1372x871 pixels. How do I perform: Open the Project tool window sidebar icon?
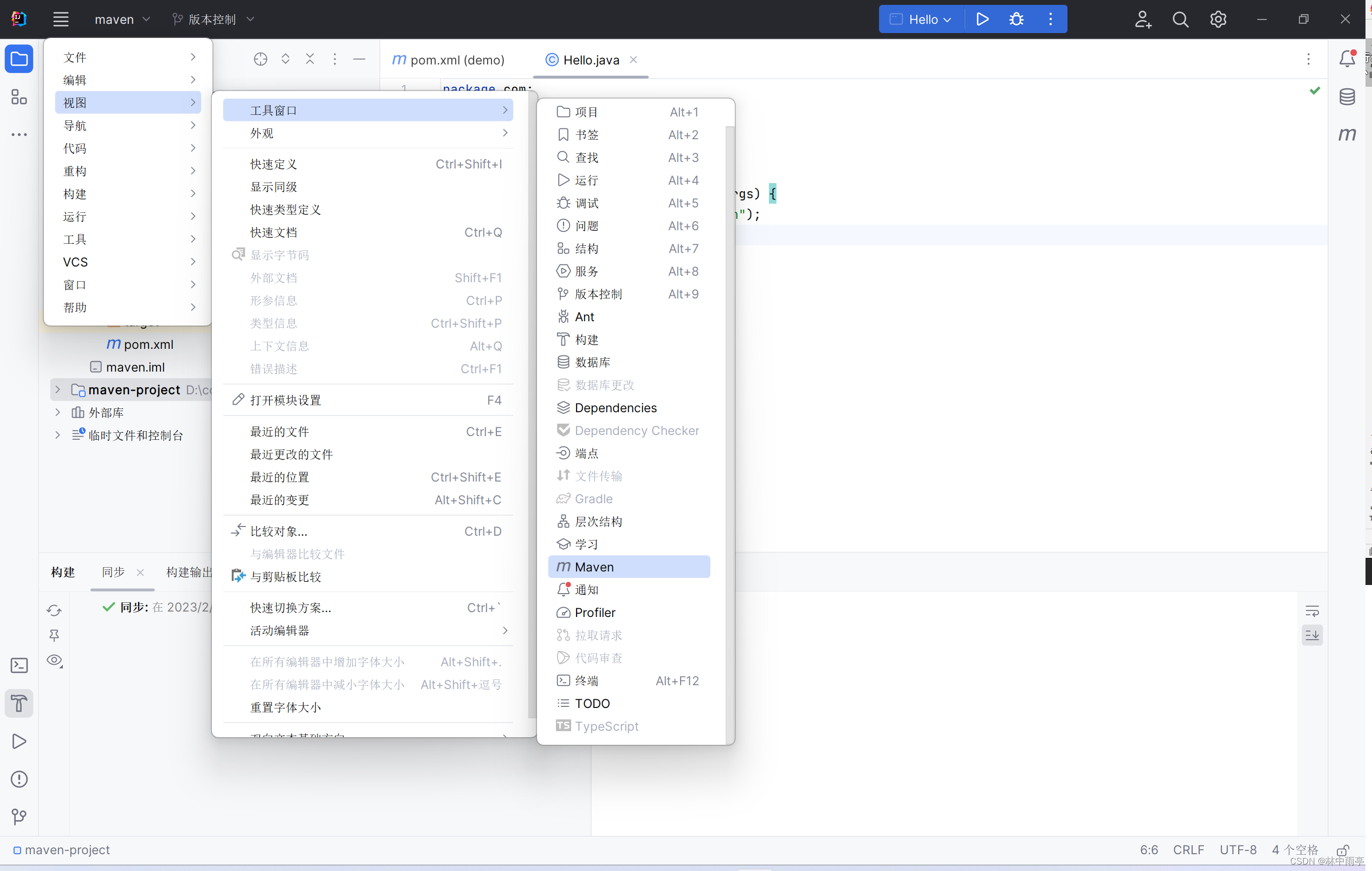pos(20,59)
